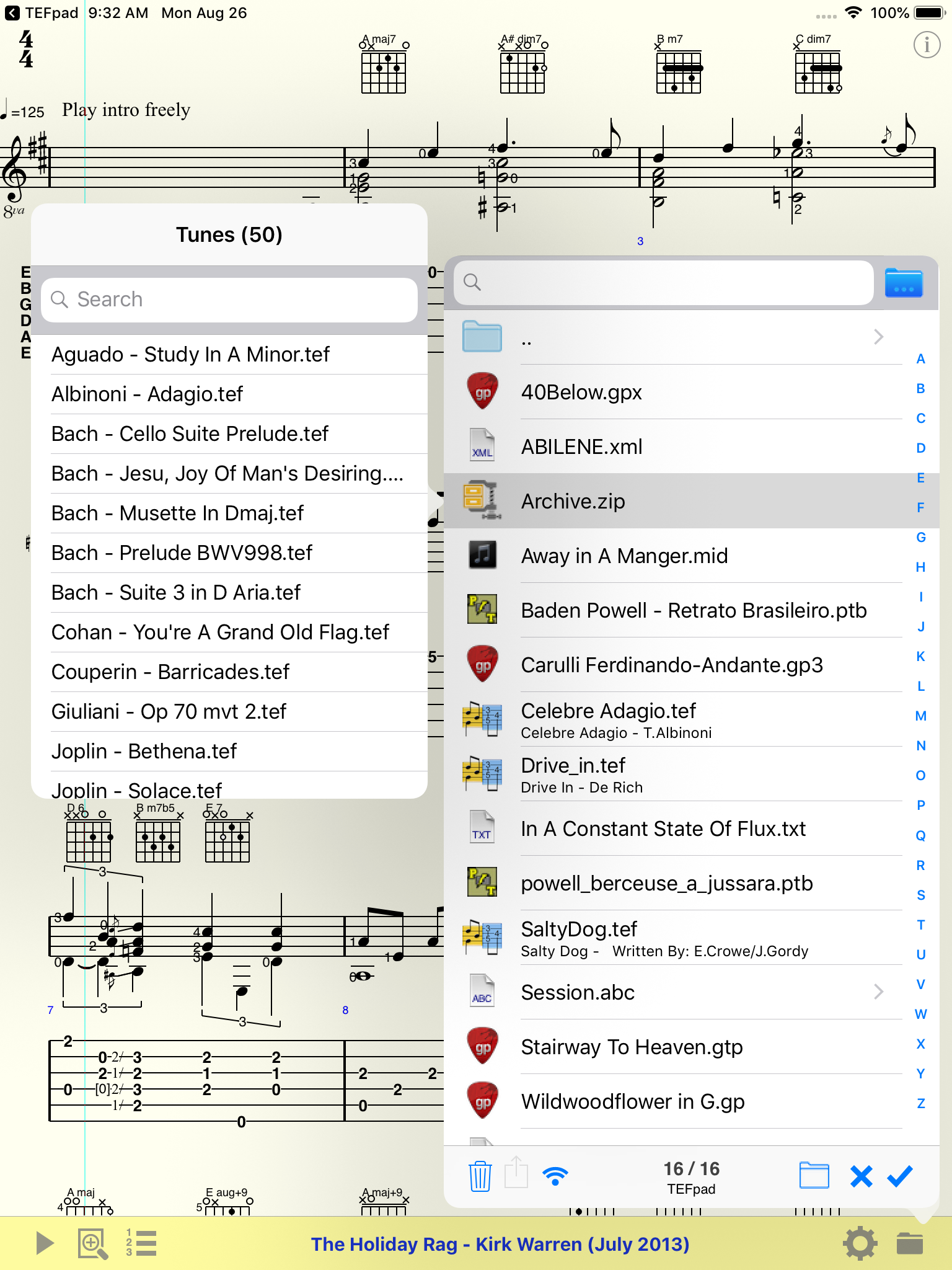Open the folder icon beside the cancel X
Image resolution: width=952 pixels, height=1270 pixels.
814,1175
